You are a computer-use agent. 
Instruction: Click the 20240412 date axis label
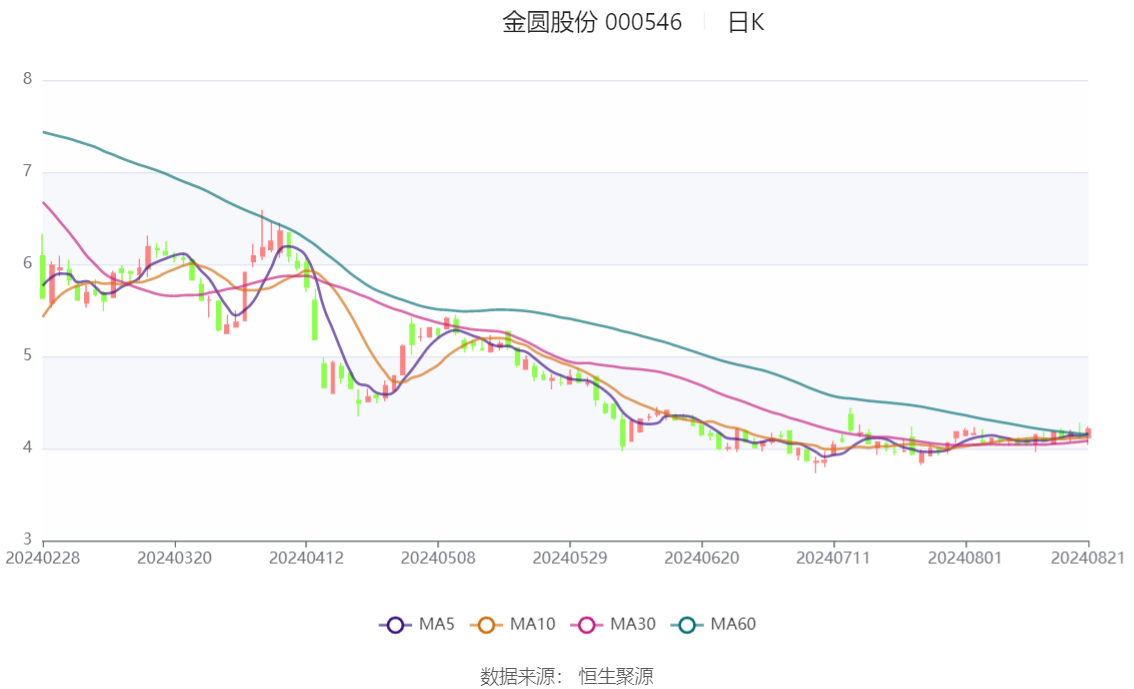(x=306, y=558)
